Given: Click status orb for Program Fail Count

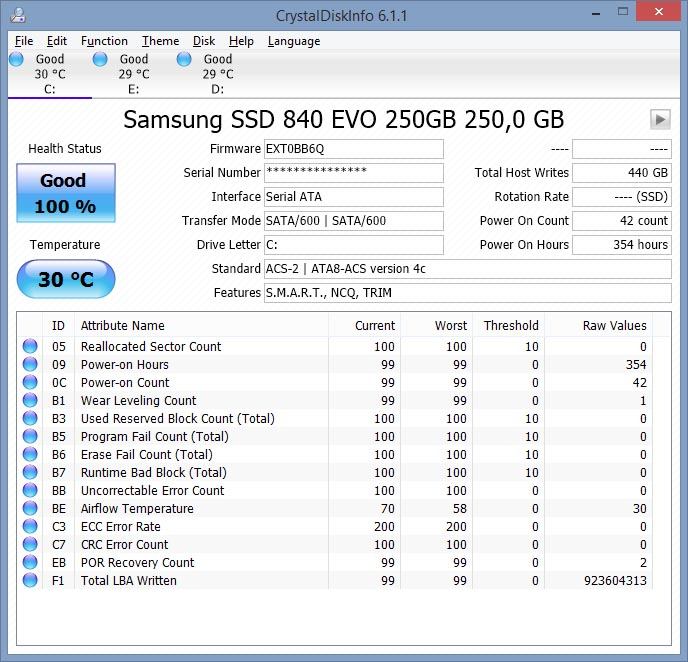Looking at the screenshot, I should click(x=30, y=436).
